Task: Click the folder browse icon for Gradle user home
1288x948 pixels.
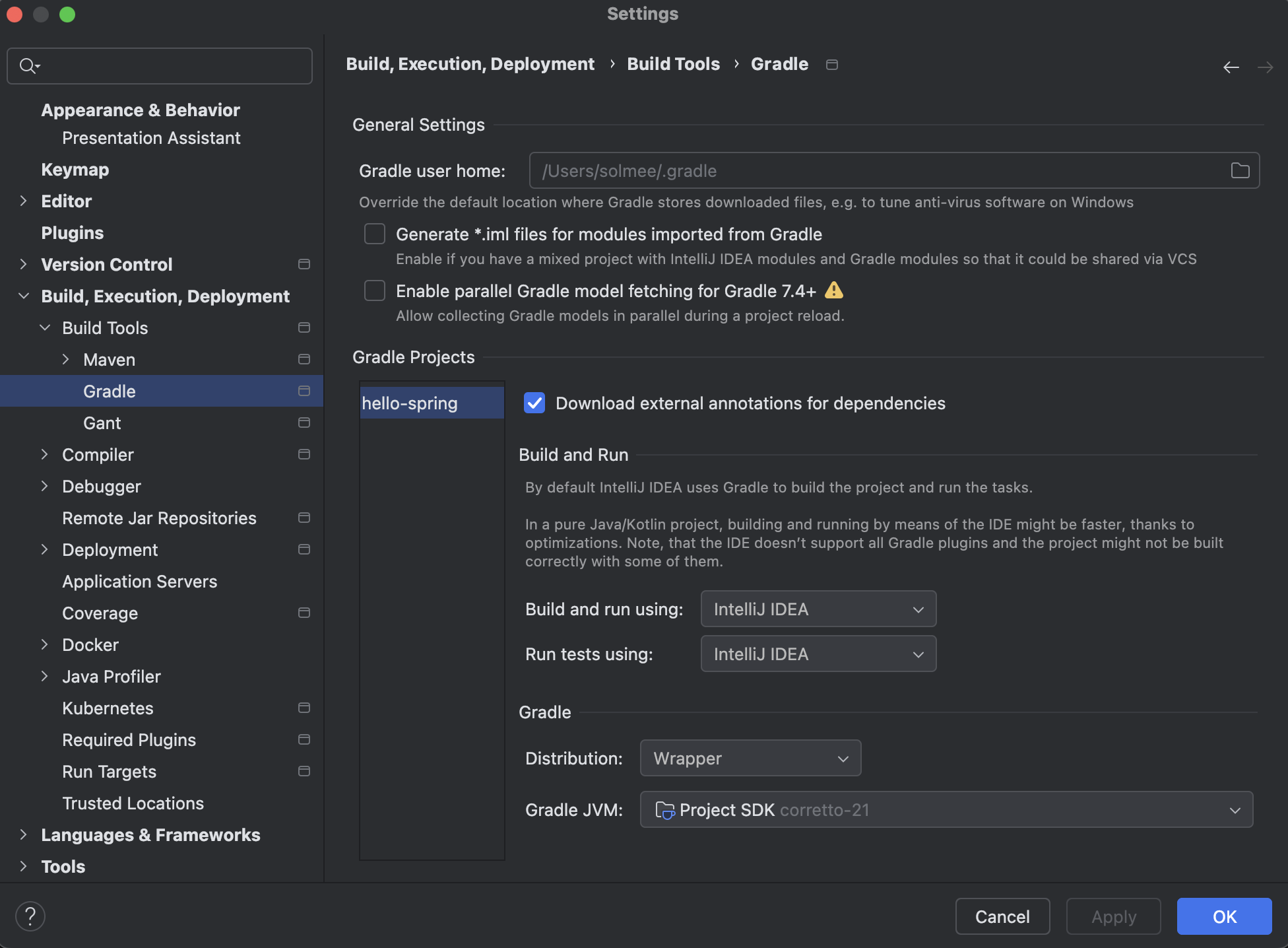Action: coord(1240,170)
